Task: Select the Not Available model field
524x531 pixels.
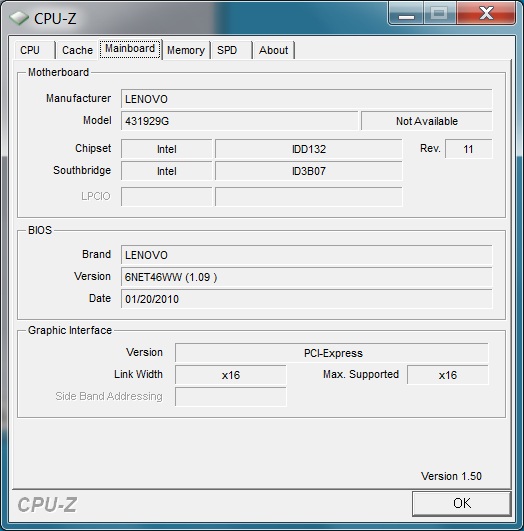Action: tap(427, 121)
